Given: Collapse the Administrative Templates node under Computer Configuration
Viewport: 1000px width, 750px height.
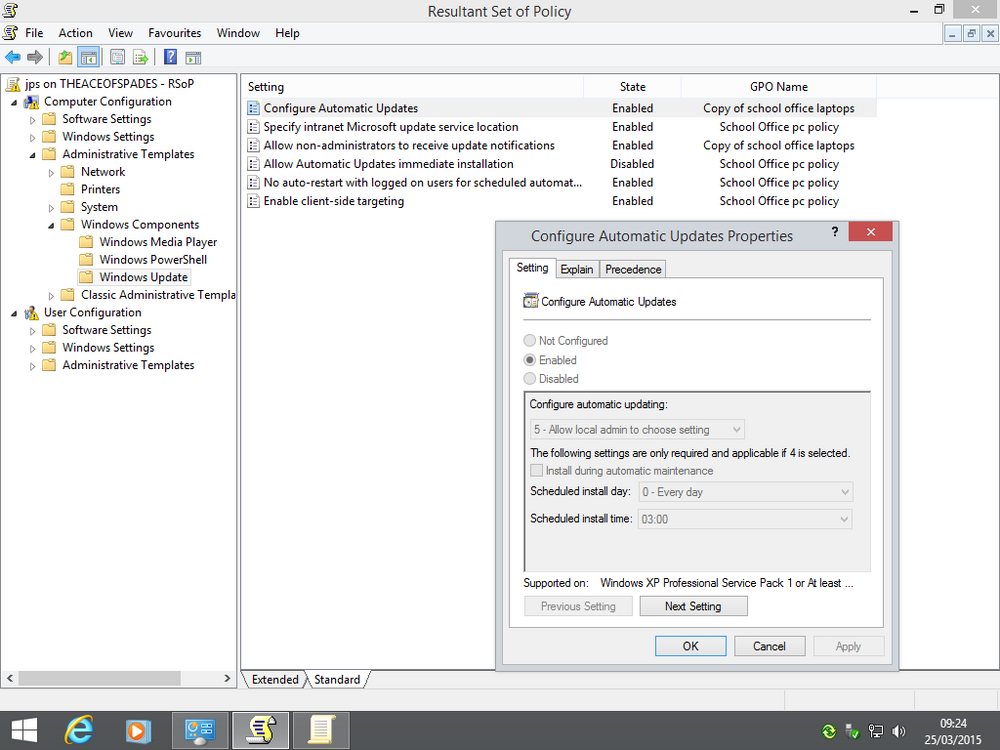Looking at the screenshot, I should pyautogui.click(x=33, y=155).
